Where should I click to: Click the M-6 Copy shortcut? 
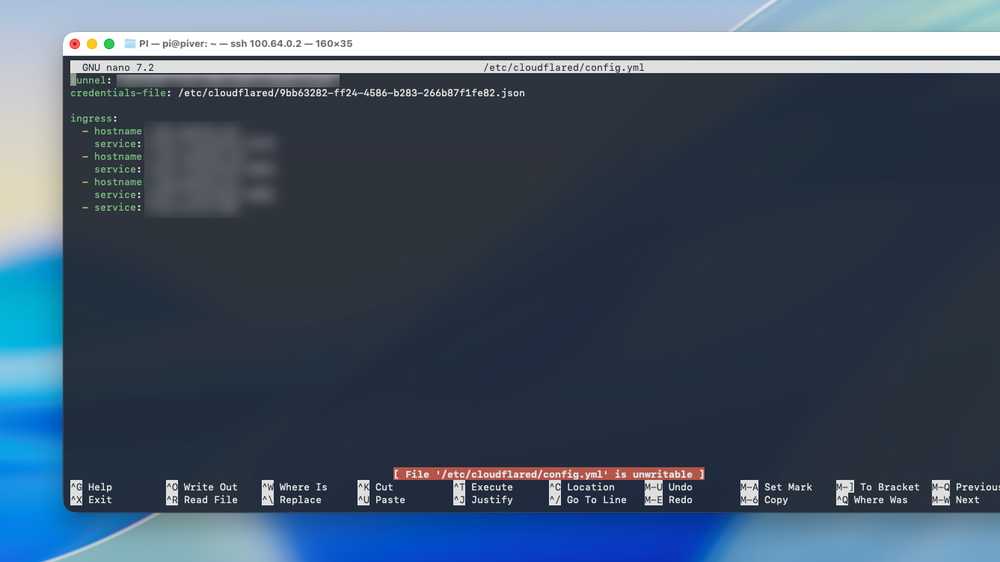[764, 499]
